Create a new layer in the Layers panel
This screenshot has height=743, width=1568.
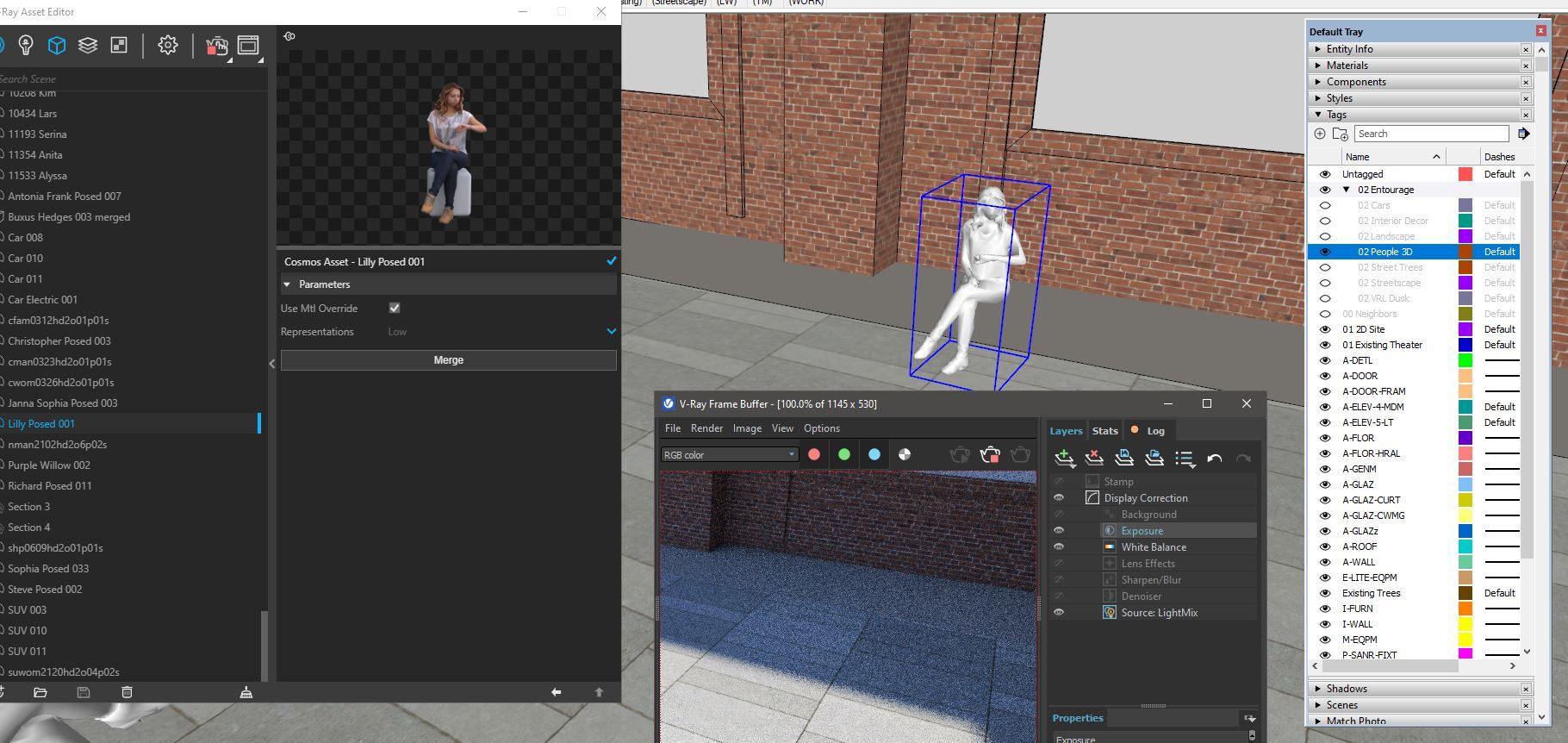click(x=1065, y=458)
